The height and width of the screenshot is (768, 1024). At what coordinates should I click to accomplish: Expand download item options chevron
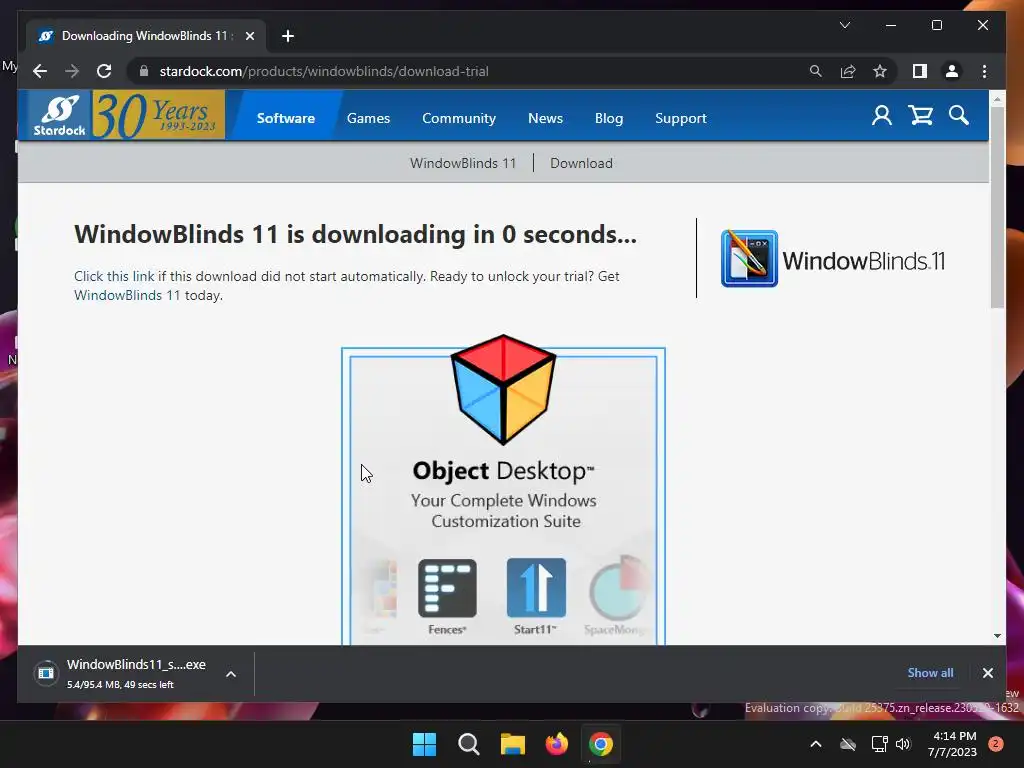(231, 674)
